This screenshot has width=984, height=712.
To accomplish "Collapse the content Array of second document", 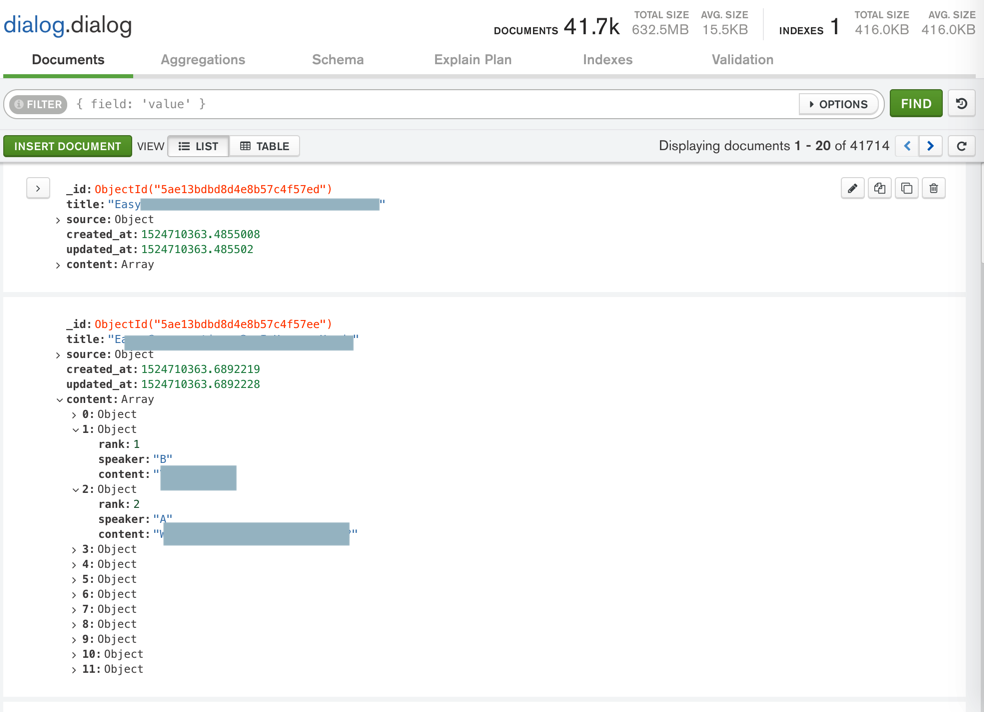I will point(59,400).
